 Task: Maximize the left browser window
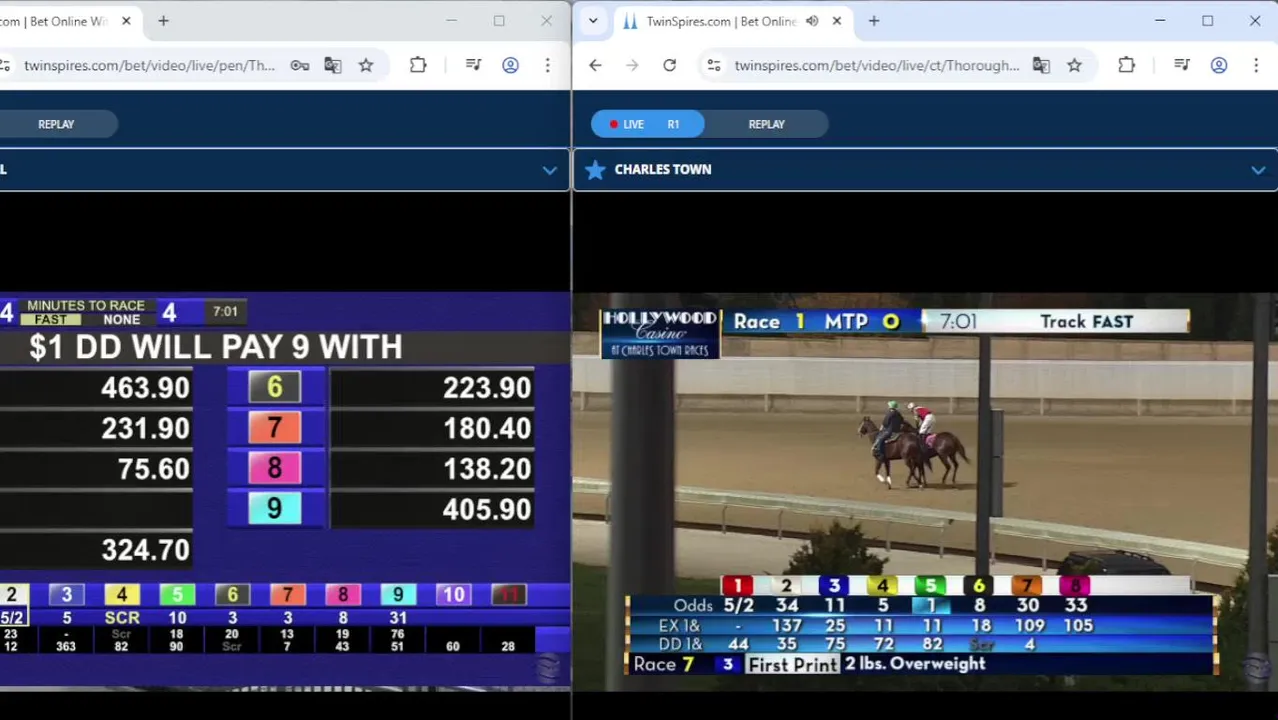499,21
